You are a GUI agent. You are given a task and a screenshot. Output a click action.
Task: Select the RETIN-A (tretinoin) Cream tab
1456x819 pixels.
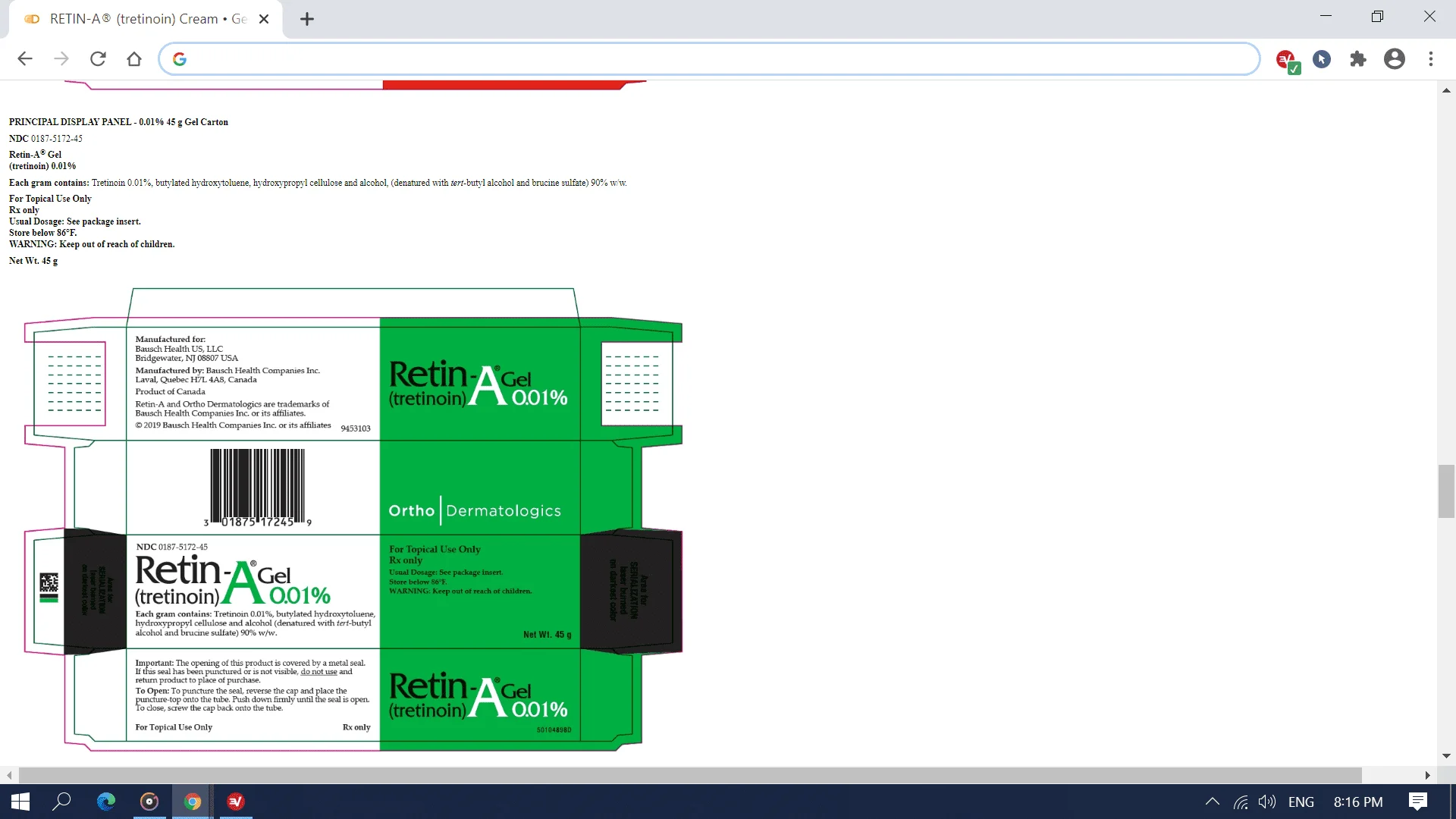click(146, 19)
